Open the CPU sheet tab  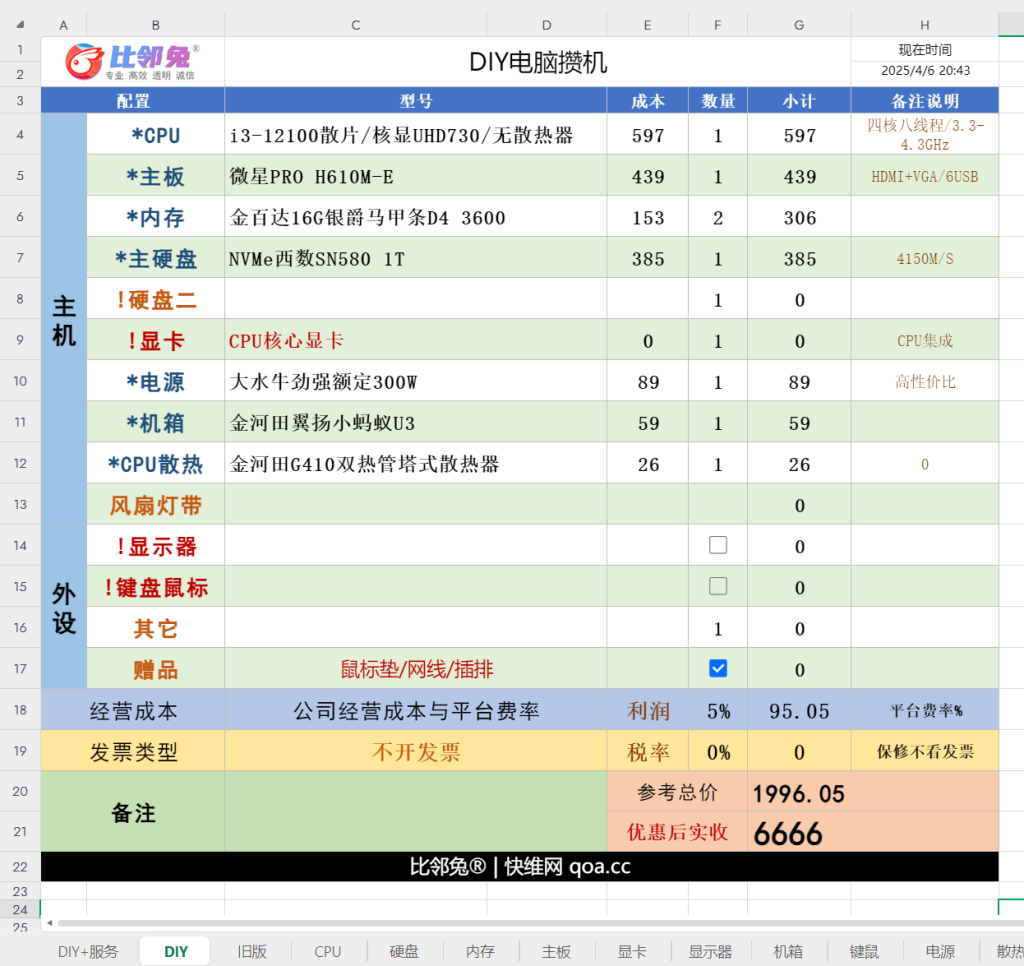pos(328,952)
